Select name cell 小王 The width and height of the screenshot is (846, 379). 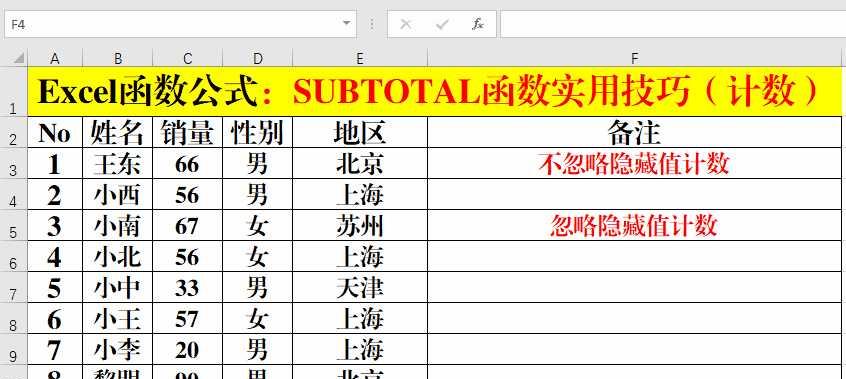(118, 319)
